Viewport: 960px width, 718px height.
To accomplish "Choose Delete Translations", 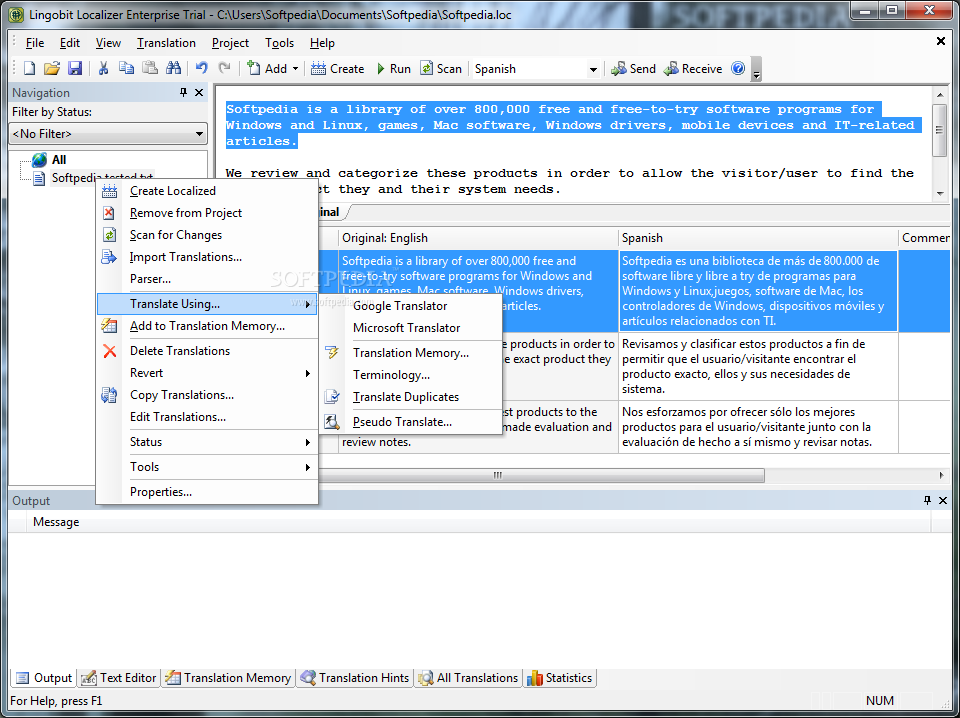I will tap(207, 351).
